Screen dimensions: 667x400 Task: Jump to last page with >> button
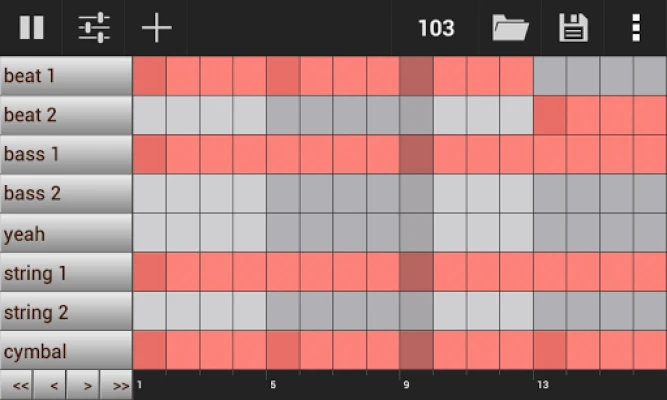116,384
